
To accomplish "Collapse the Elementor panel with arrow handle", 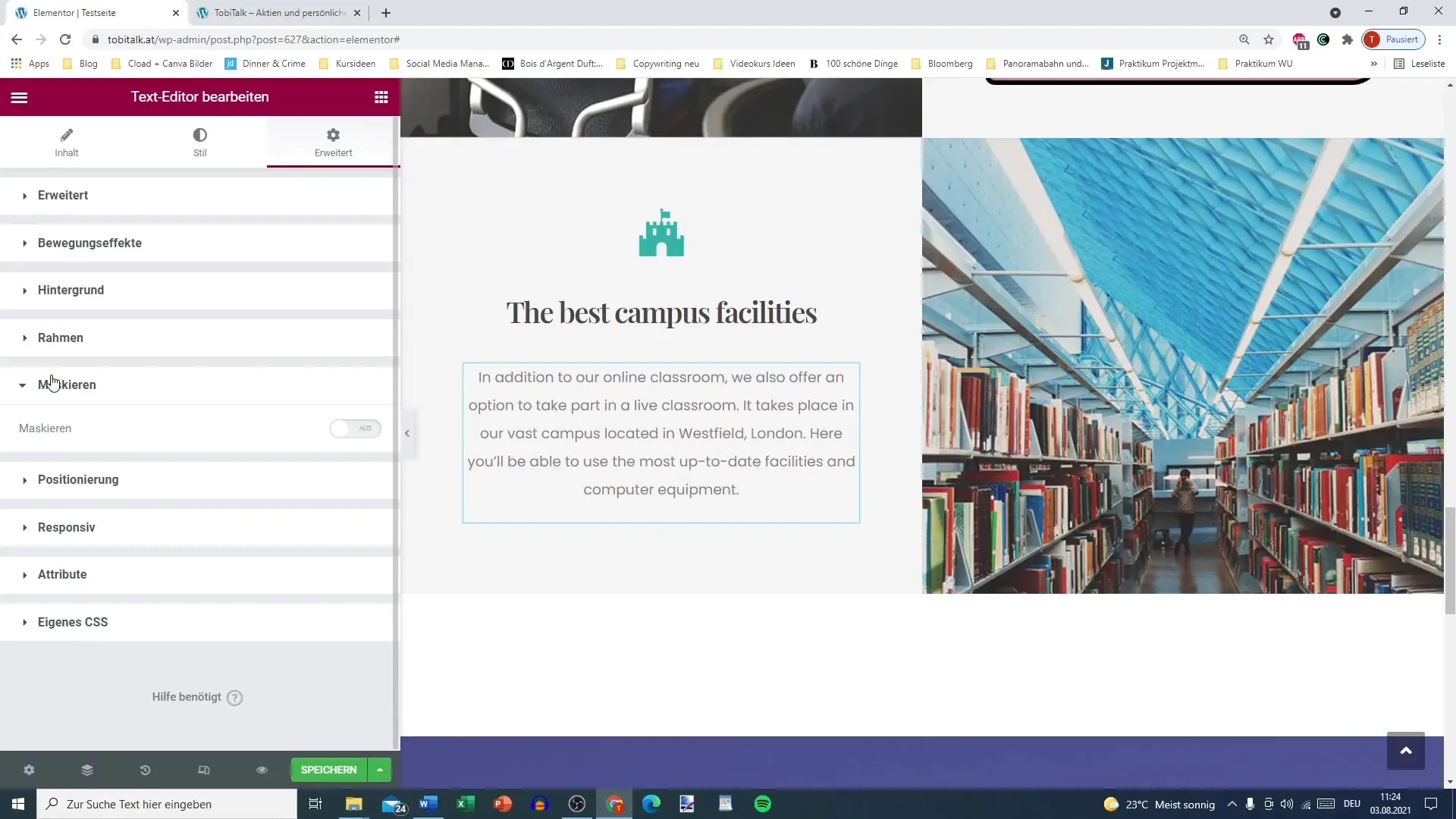I will (407, 433).
